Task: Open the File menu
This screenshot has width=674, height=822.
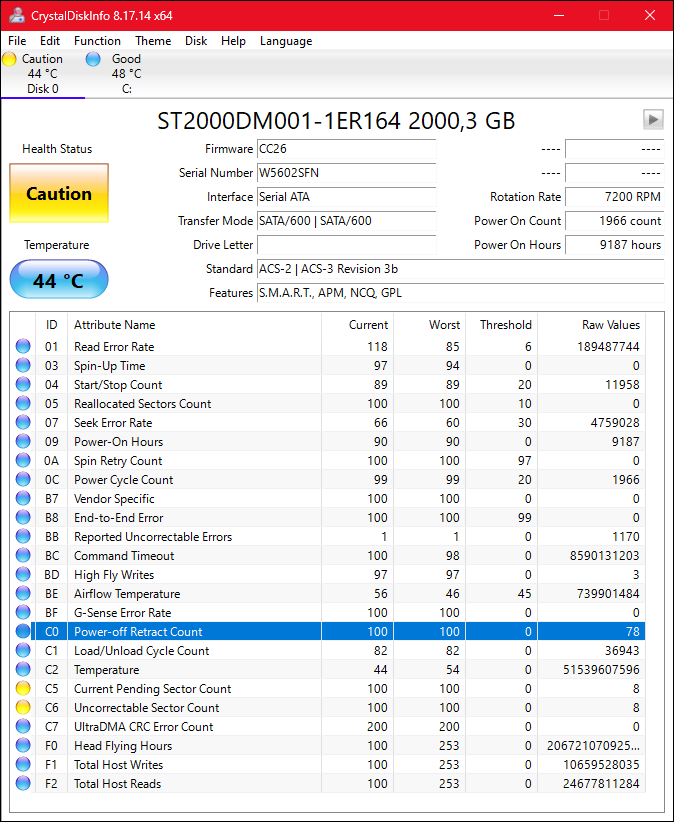Action: [17, 41]
